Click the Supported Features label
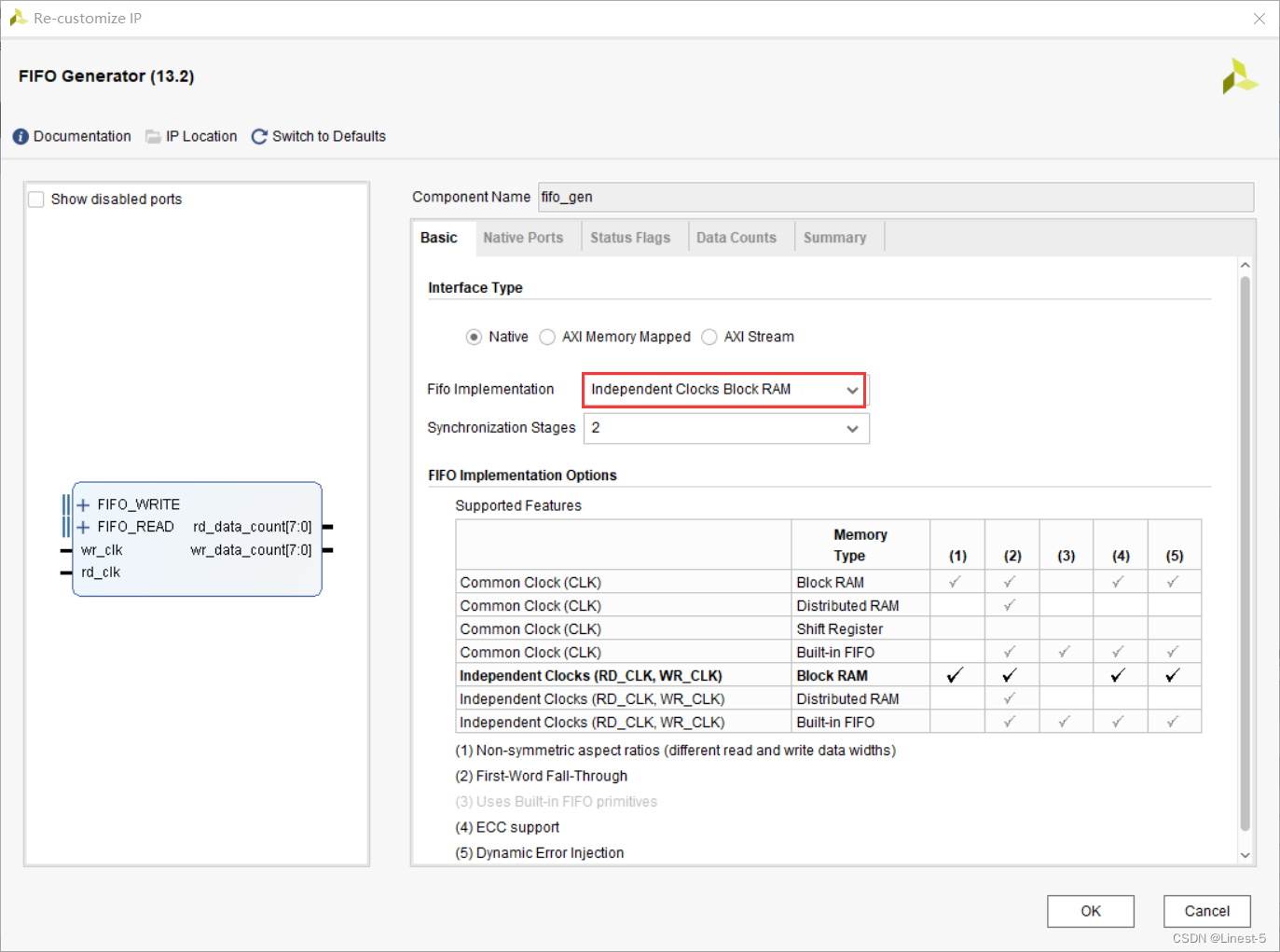Image resolution: width=1280 pixels, height=952 pixels. click(518, 505)
